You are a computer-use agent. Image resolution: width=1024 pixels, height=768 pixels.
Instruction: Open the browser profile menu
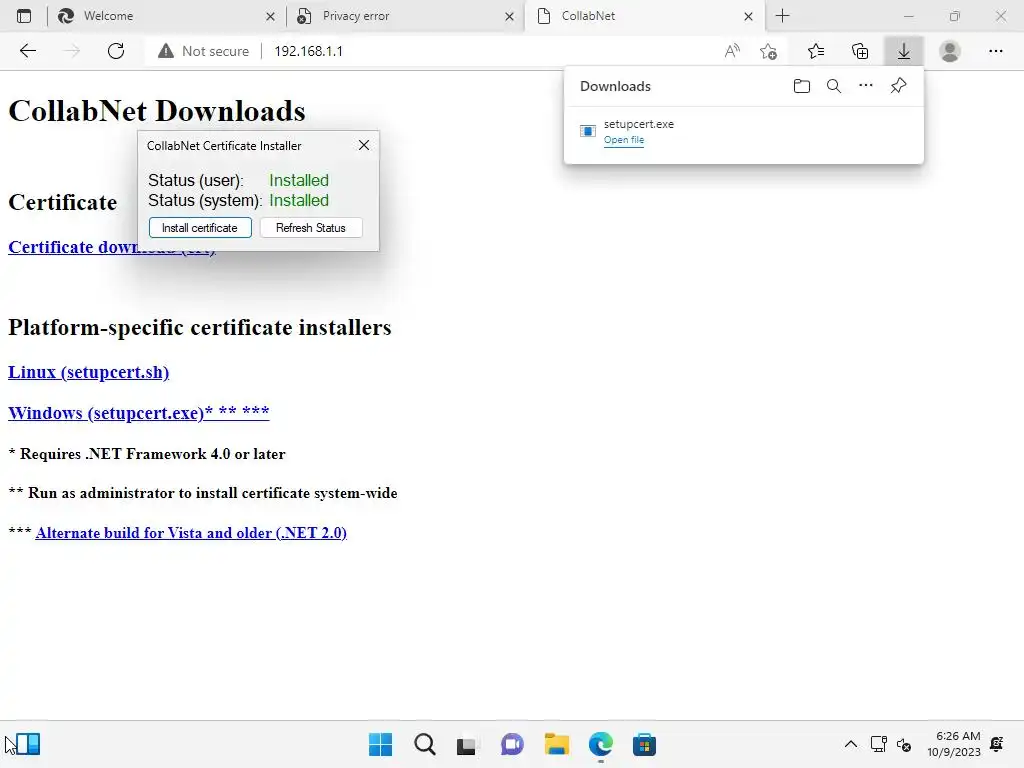950,51
